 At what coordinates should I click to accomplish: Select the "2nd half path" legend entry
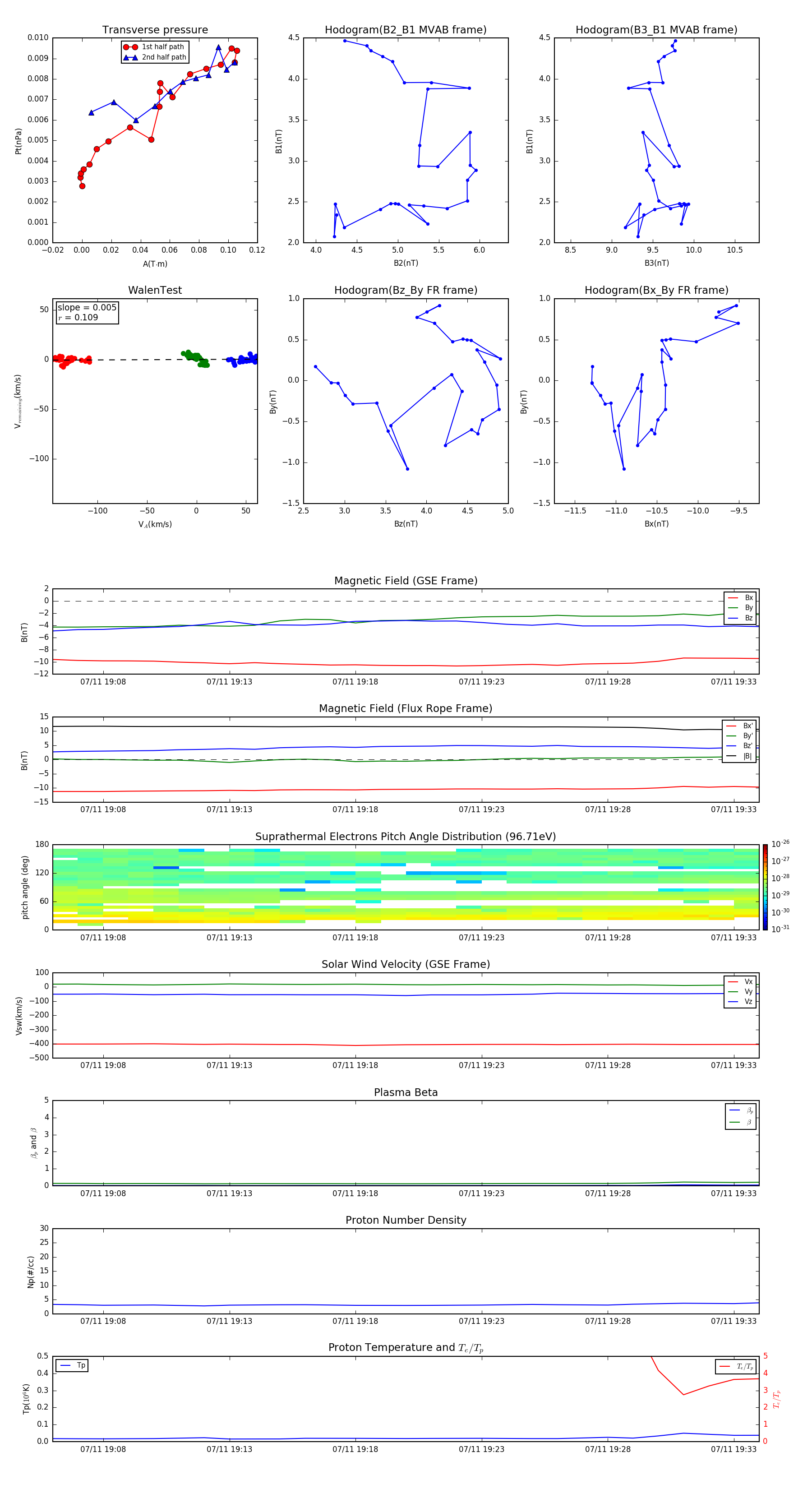(154, 57)
